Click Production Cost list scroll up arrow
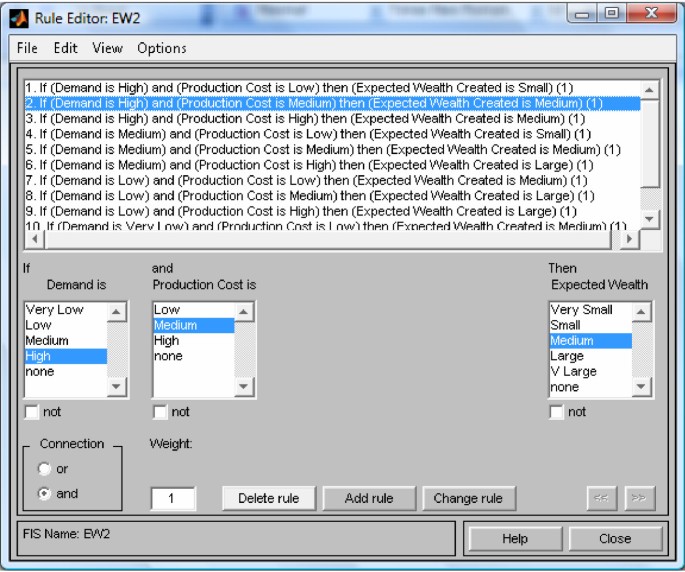685x572 pixels. tap(244, 312)
